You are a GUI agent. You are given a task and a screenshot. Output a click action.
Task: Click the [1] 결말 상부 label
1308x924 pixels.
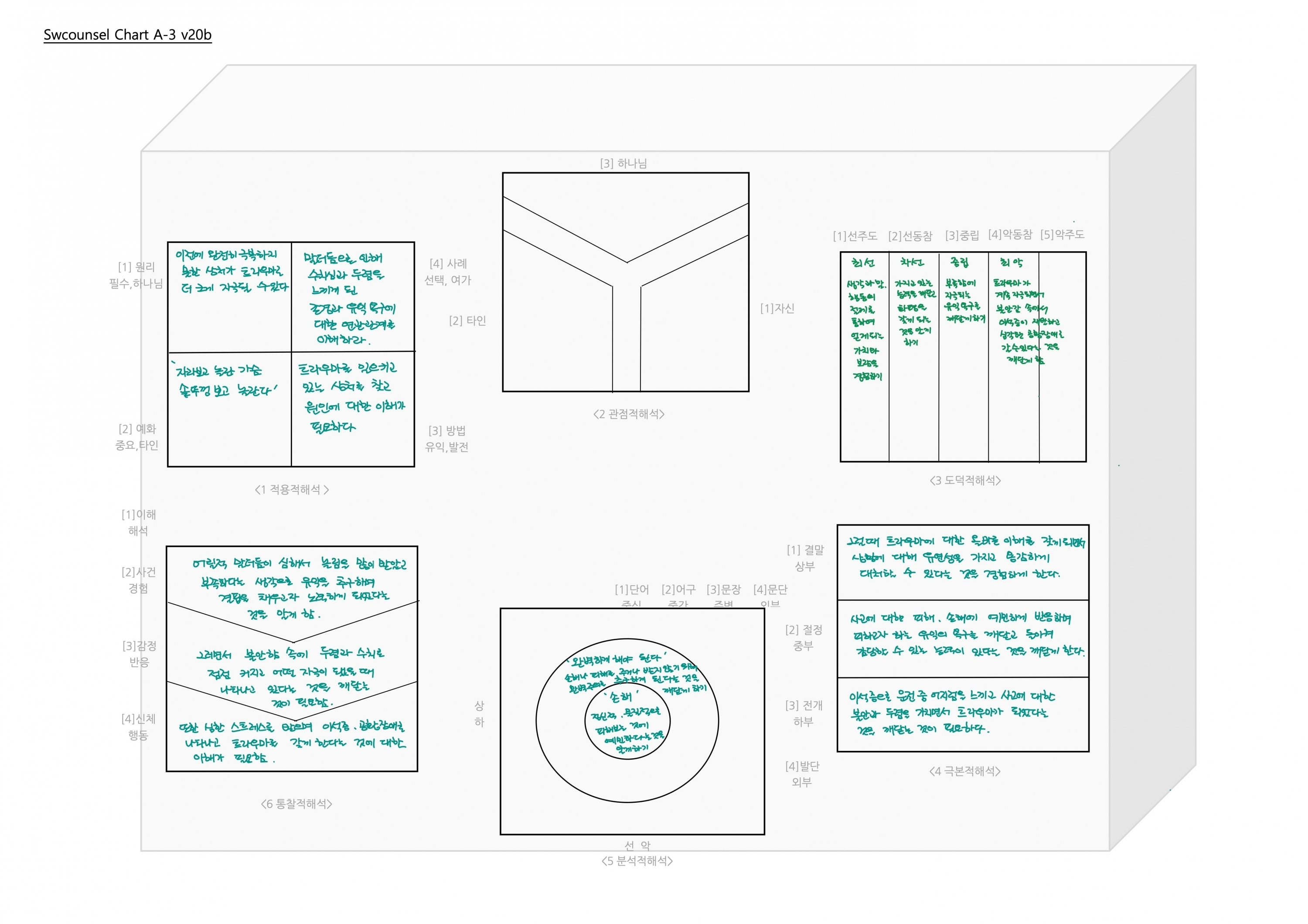coord(805,558)
